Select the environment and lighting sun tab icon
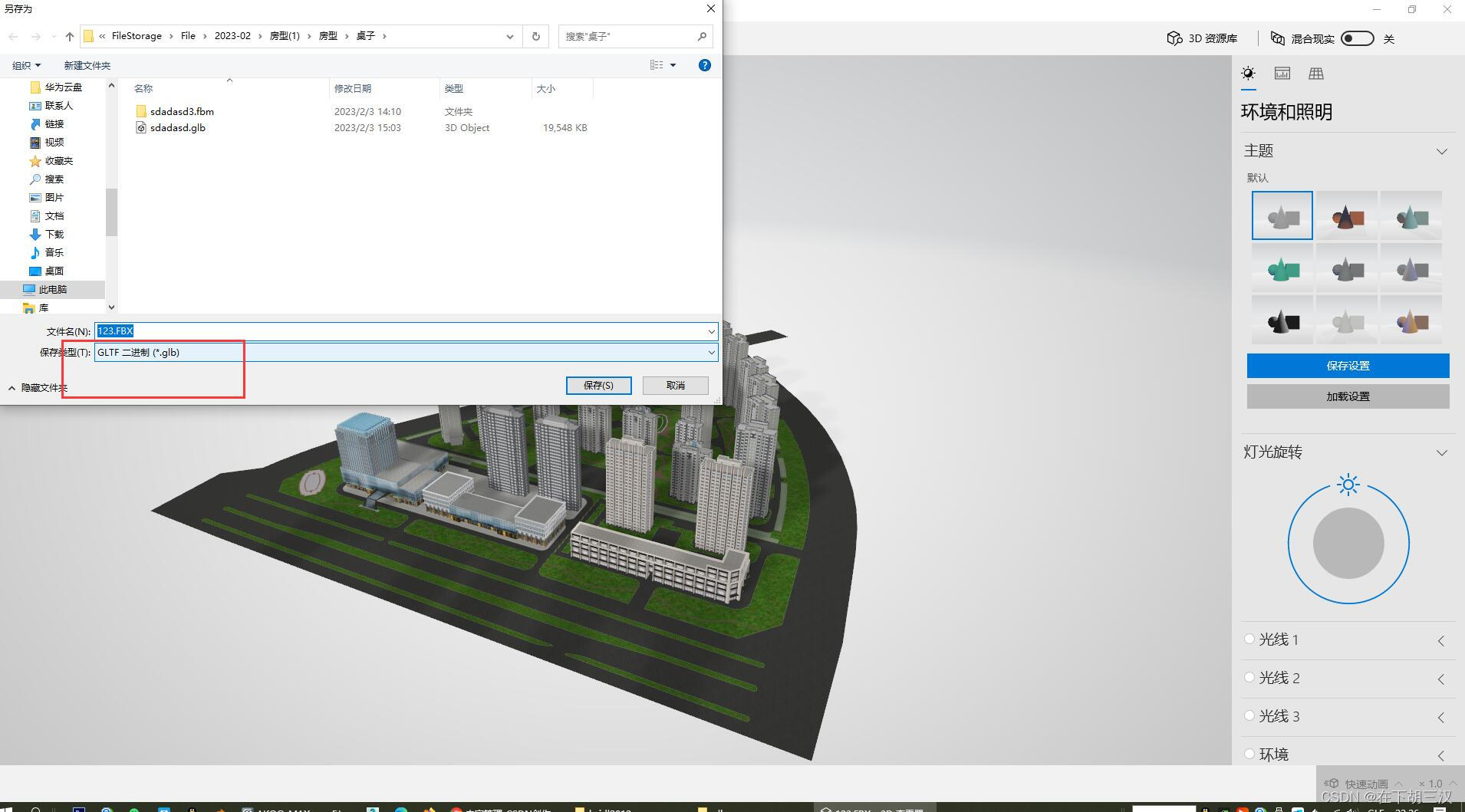The height and width of the screenshot is (812, 1465). pos(1249,74)
